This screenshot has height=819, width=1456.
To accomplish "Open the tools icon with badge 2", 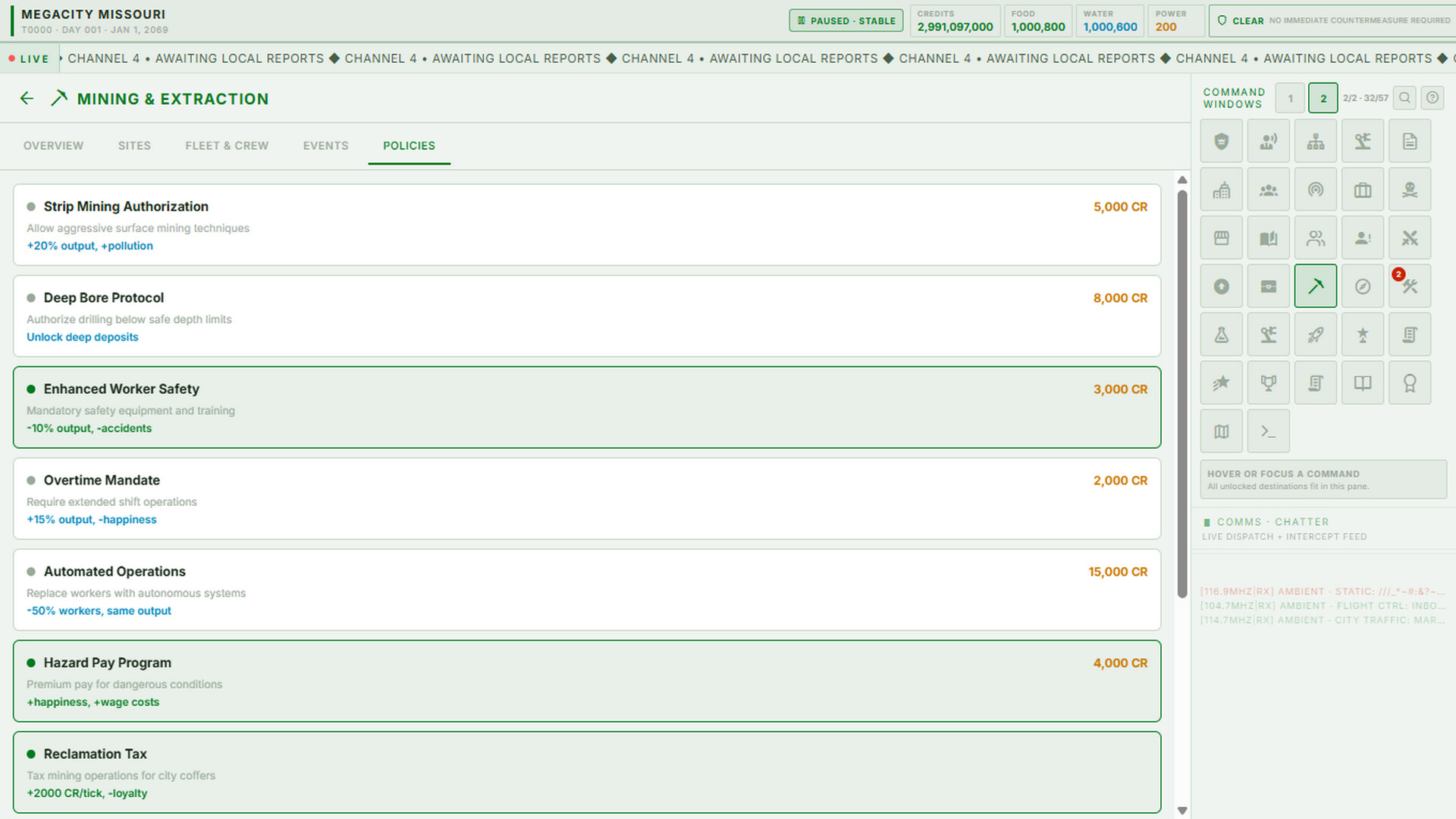I will tap(1409, 286).
